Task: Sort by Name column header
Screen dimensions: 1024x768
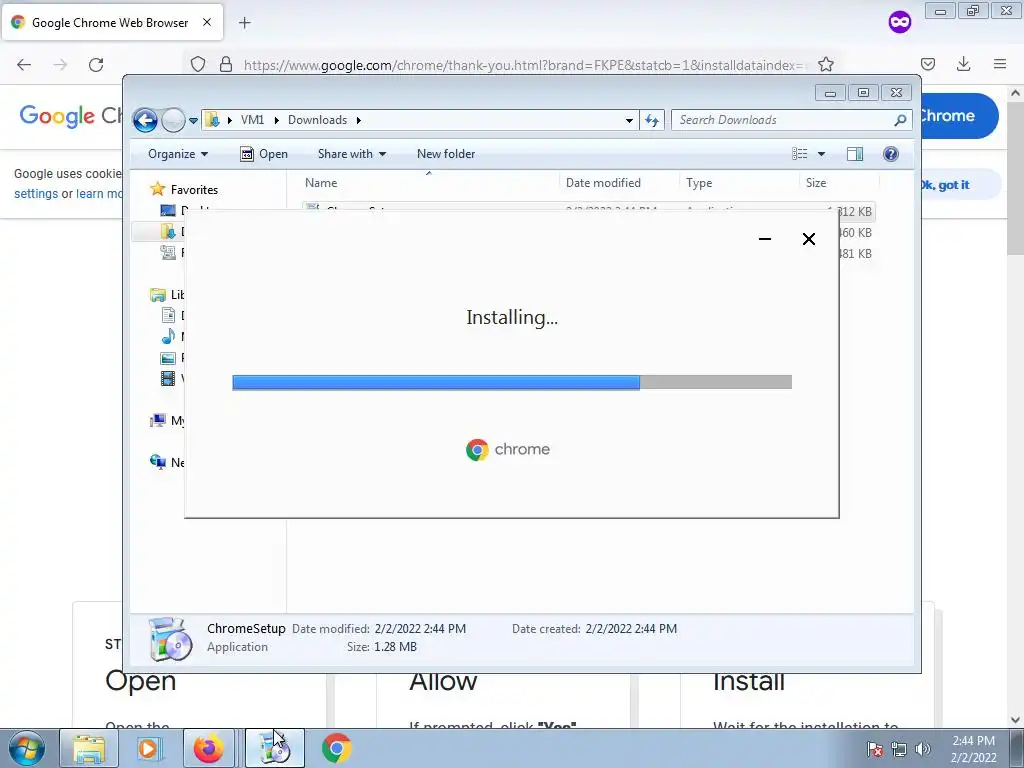Action: [321, 184]
